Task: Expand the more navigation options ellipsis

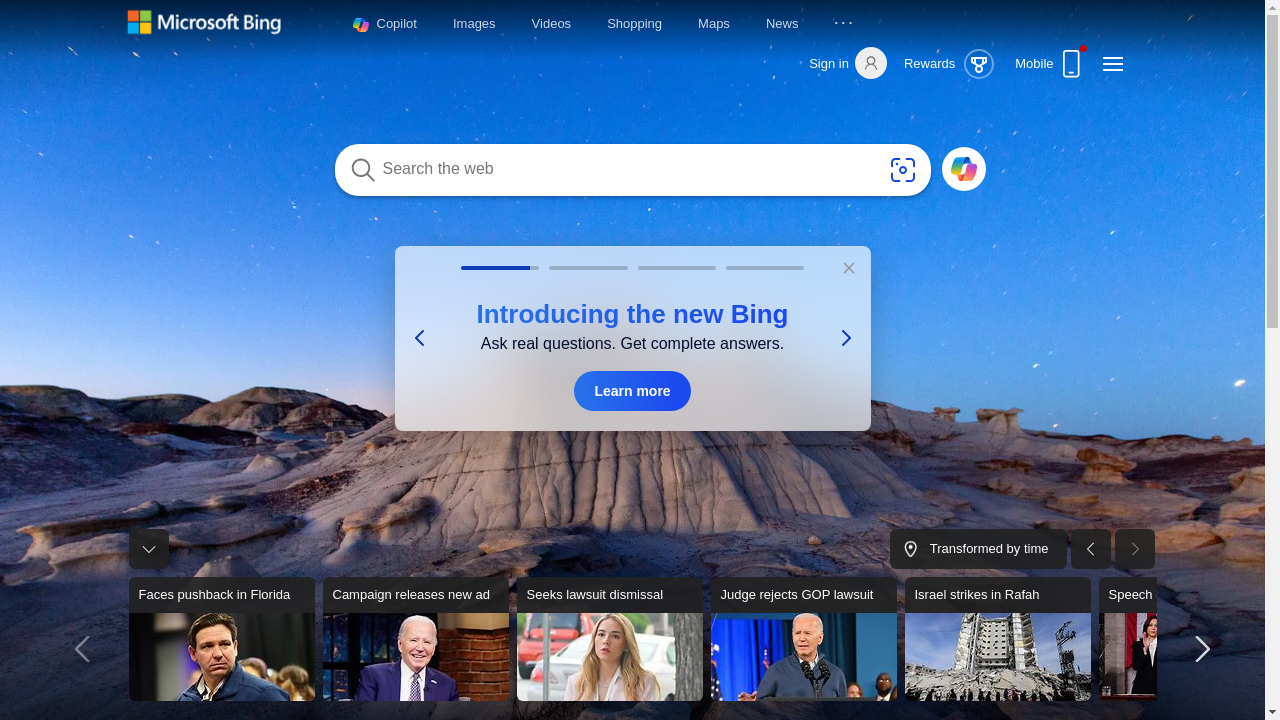Action: 843,23
